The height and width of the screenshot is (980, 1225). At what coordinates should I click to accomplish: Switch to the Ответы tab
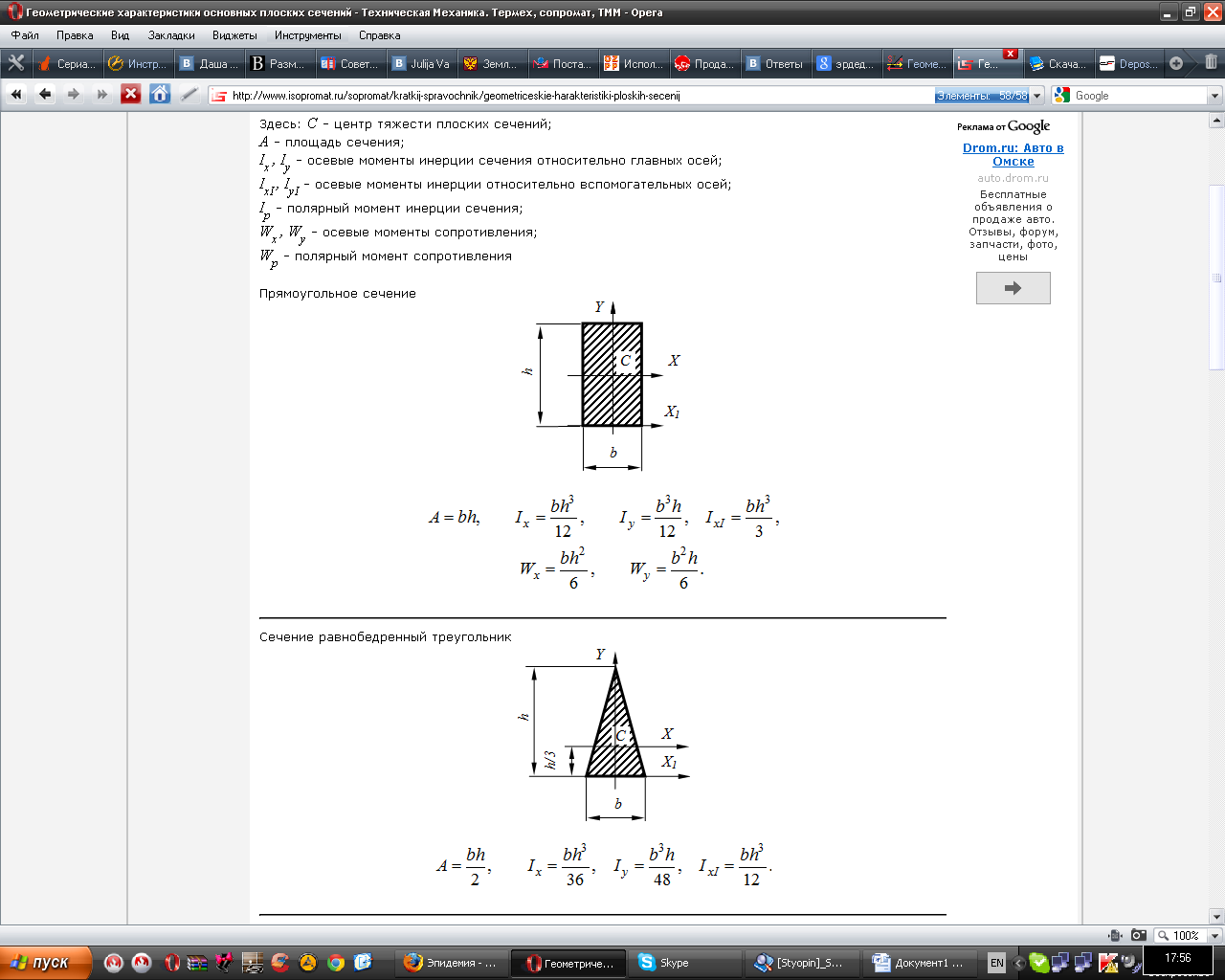[x=774, y=63]
